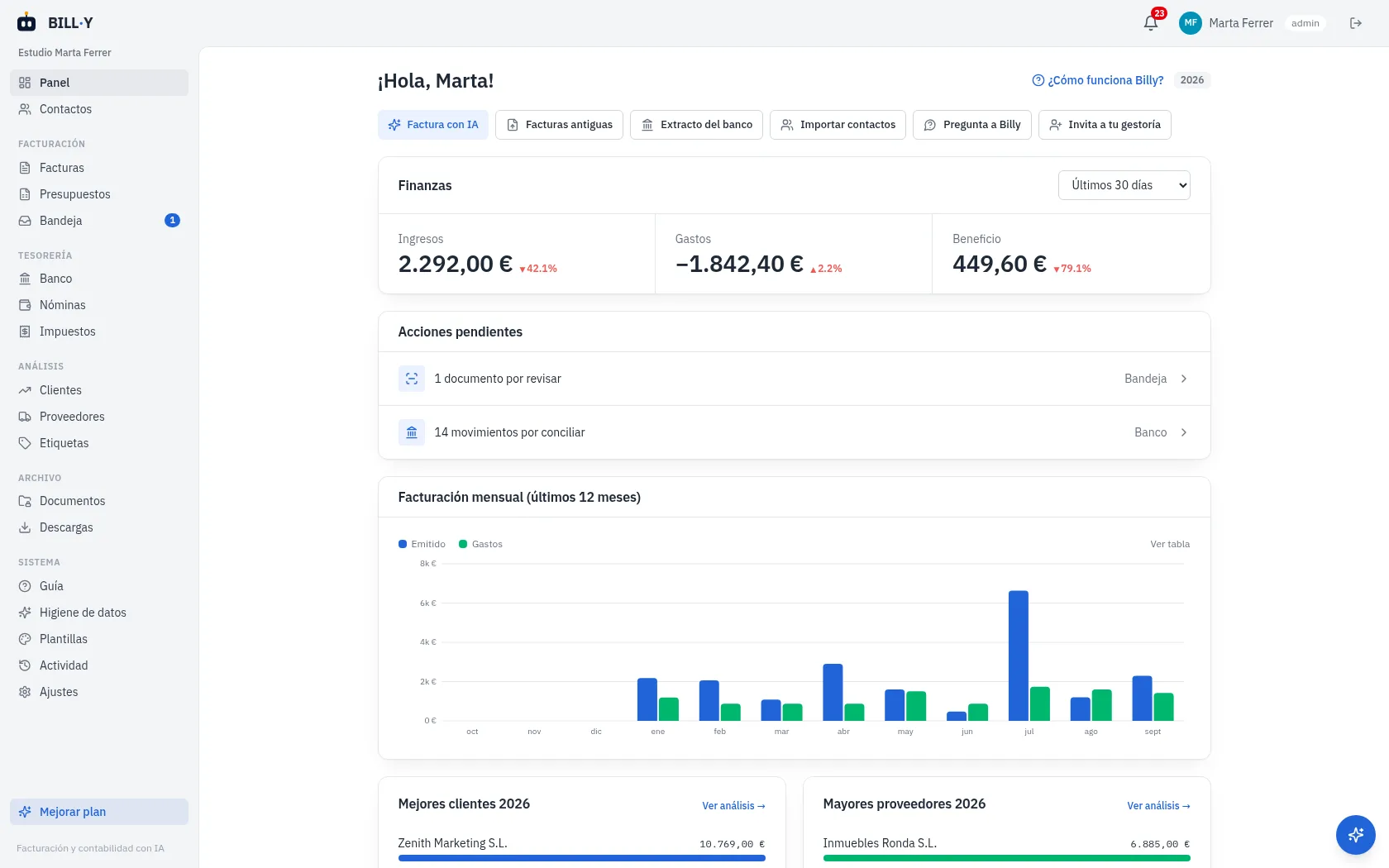Open Impuestos in sidebar
Viewport: 1389px width, 868px height.
[x=99, y=331]
